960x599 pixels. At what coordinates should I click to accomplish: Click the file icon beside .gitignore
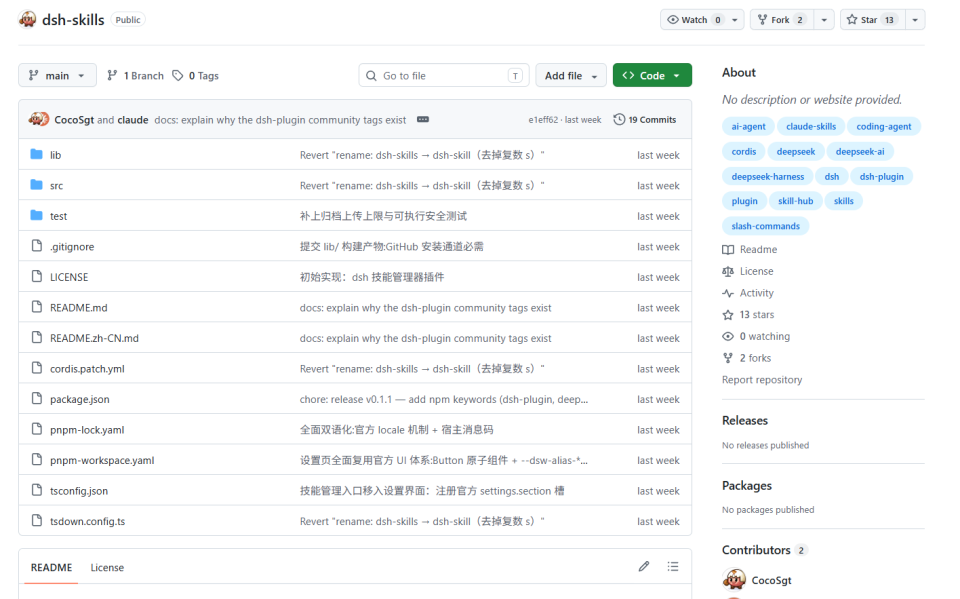[37, 246]
